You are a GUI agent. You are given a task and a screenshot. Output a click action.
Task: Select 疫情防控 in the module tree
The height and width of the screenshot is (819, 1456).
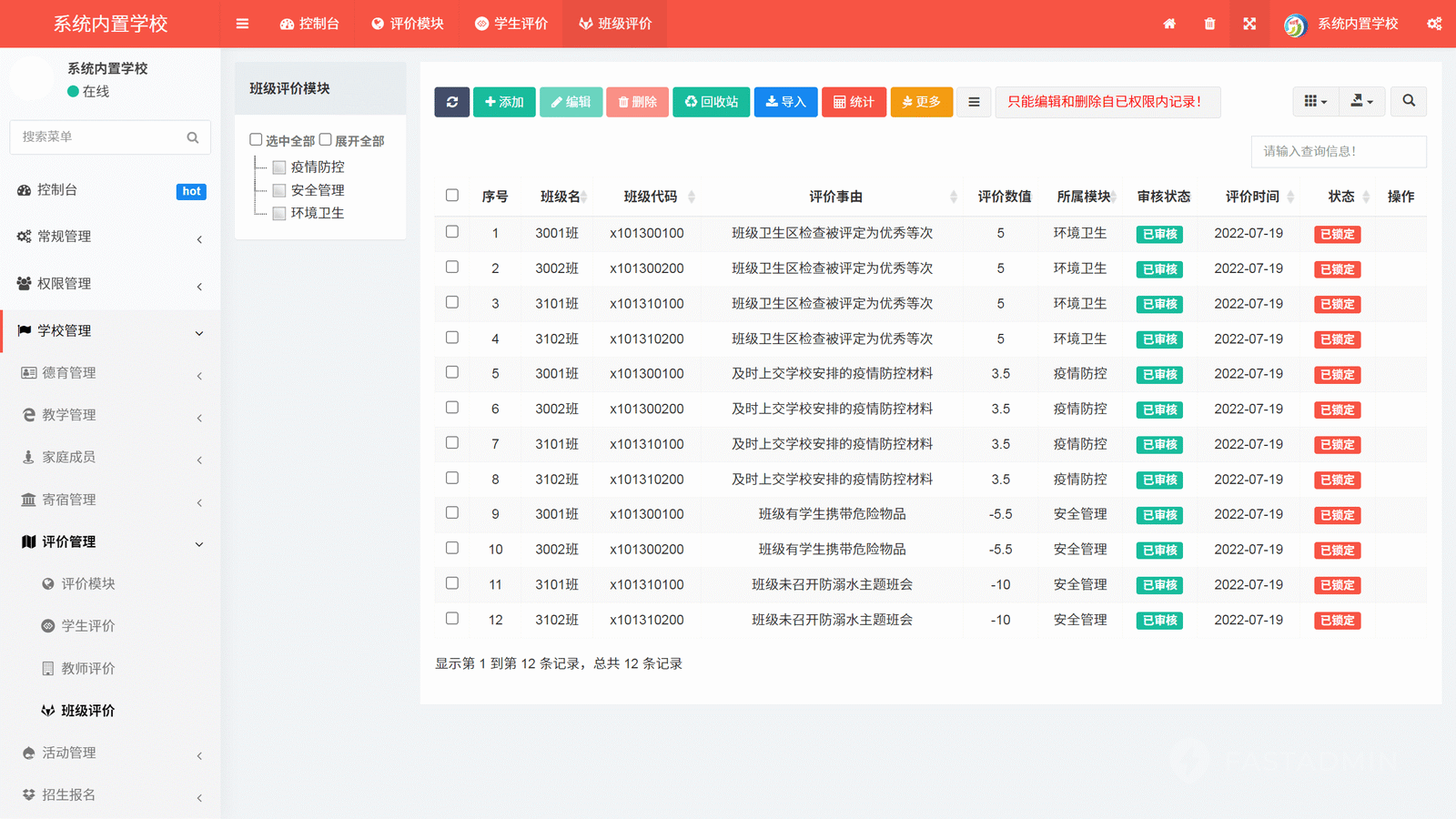coord(318,167)
